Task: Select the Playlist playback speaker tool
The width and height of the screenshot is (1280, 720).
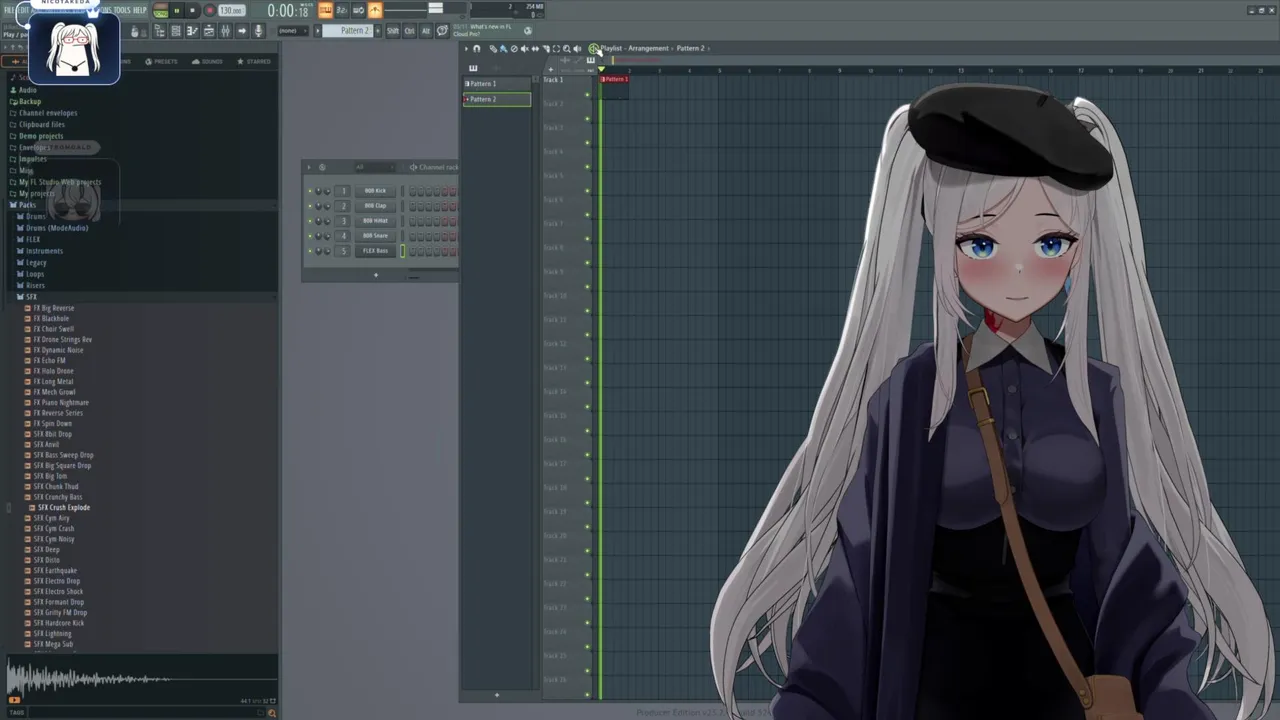Action: click(x=577, y=49)
